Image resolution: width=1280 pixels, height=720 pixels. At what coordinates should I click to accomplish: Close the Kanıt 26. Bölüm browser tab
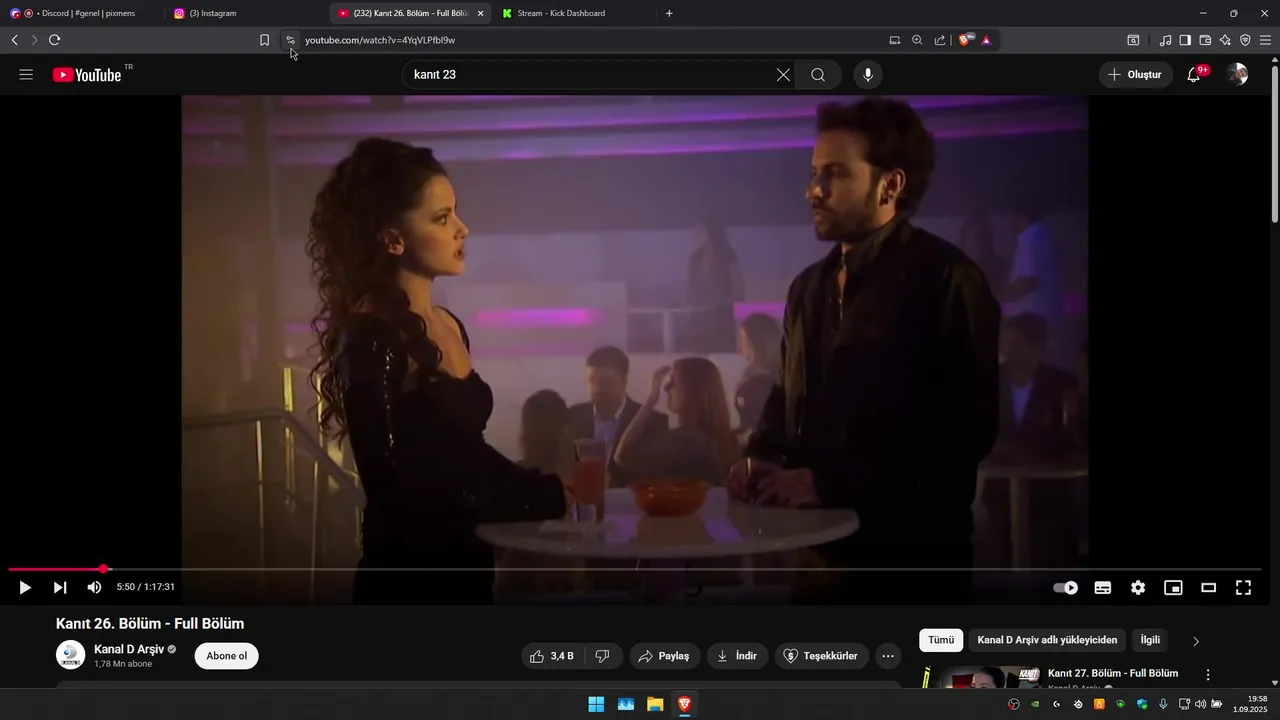click(480, 13)
